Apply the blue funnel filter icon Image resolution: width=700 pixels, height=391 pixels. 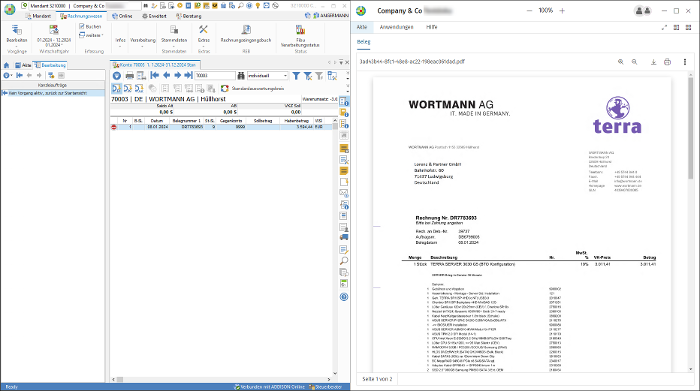pyautogui.click(x=296, y=76)
